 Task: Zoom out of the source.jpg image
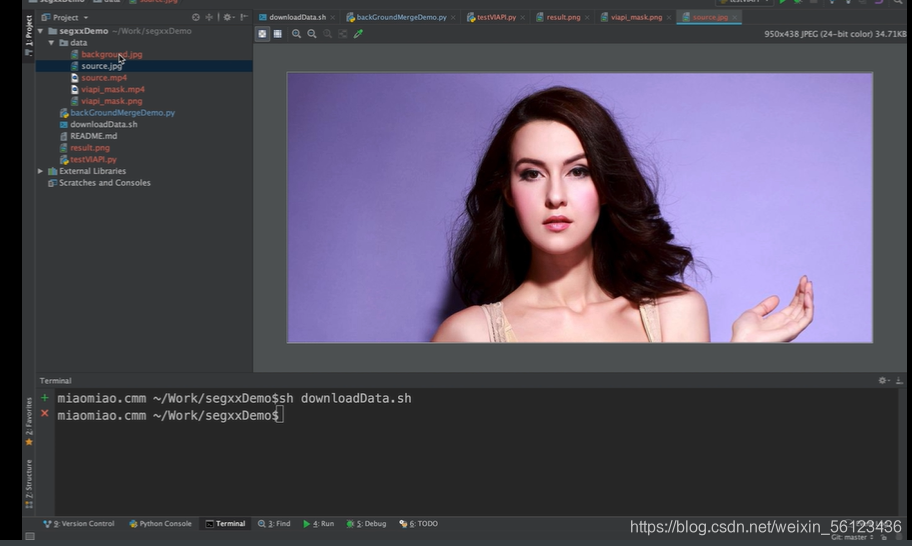click(312, 34)
